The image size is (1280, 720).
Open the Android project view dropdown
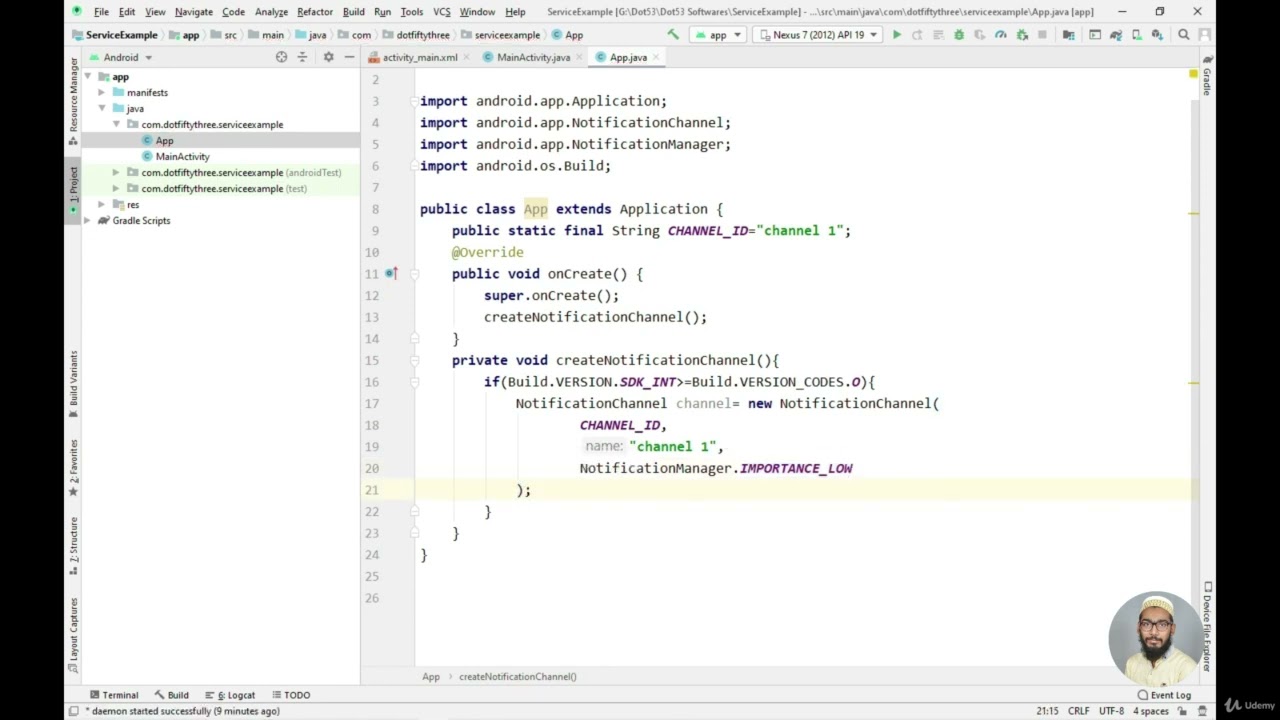[120, 58]
